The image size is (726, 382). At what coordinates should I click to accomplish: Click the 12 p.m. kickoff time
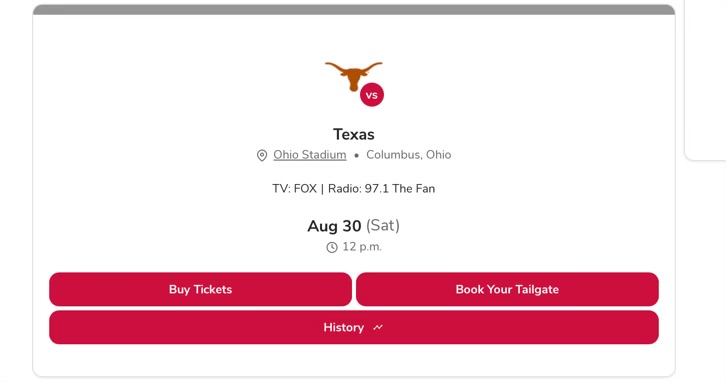click(362, 247)
